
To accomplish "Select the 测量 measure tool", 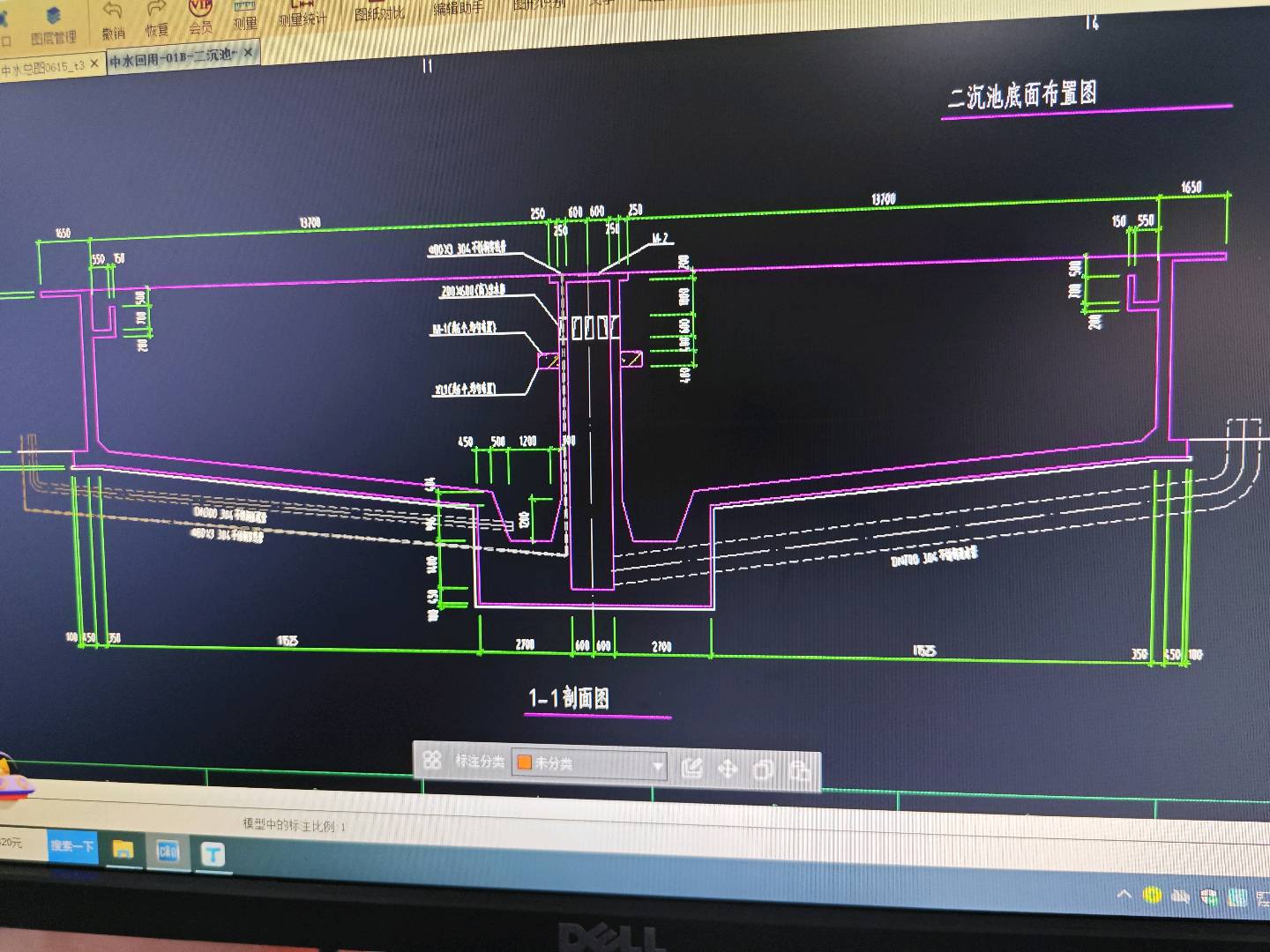I will (x=245, y=14).
